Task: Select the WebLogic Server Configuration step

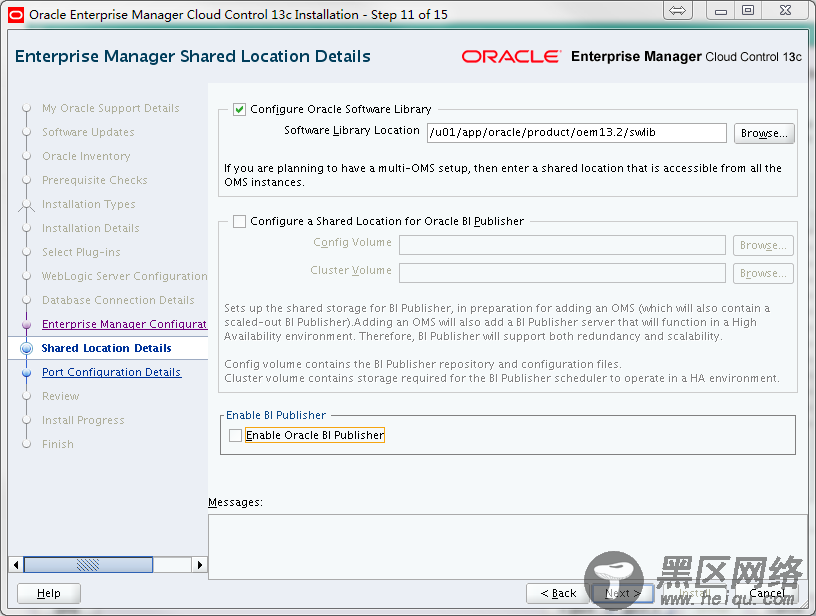Action: point(125,276)
